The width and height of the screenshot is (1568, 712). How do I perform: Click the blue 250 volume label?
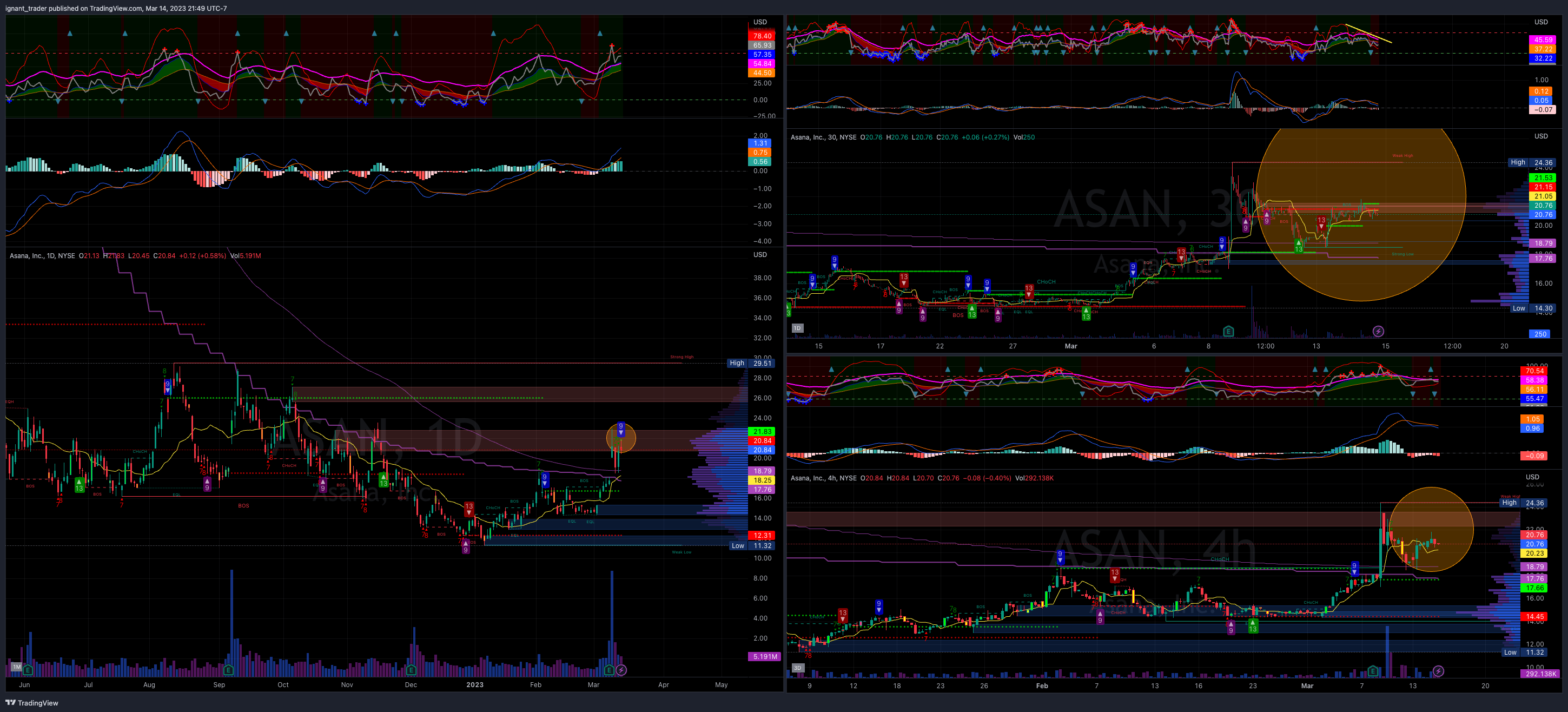tap(1540, 334)
